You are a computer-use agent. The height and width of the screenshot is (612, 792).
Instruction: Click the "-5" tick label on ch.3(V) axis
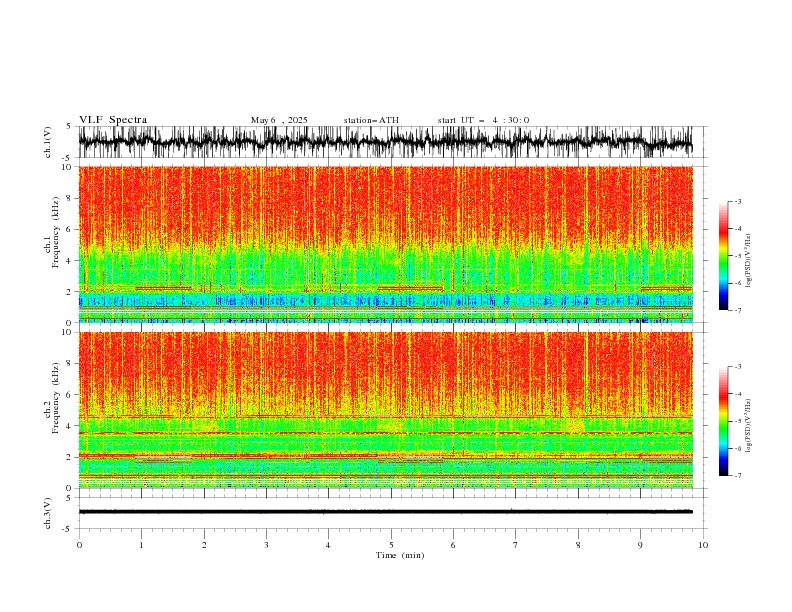click(x=68, y=529)
